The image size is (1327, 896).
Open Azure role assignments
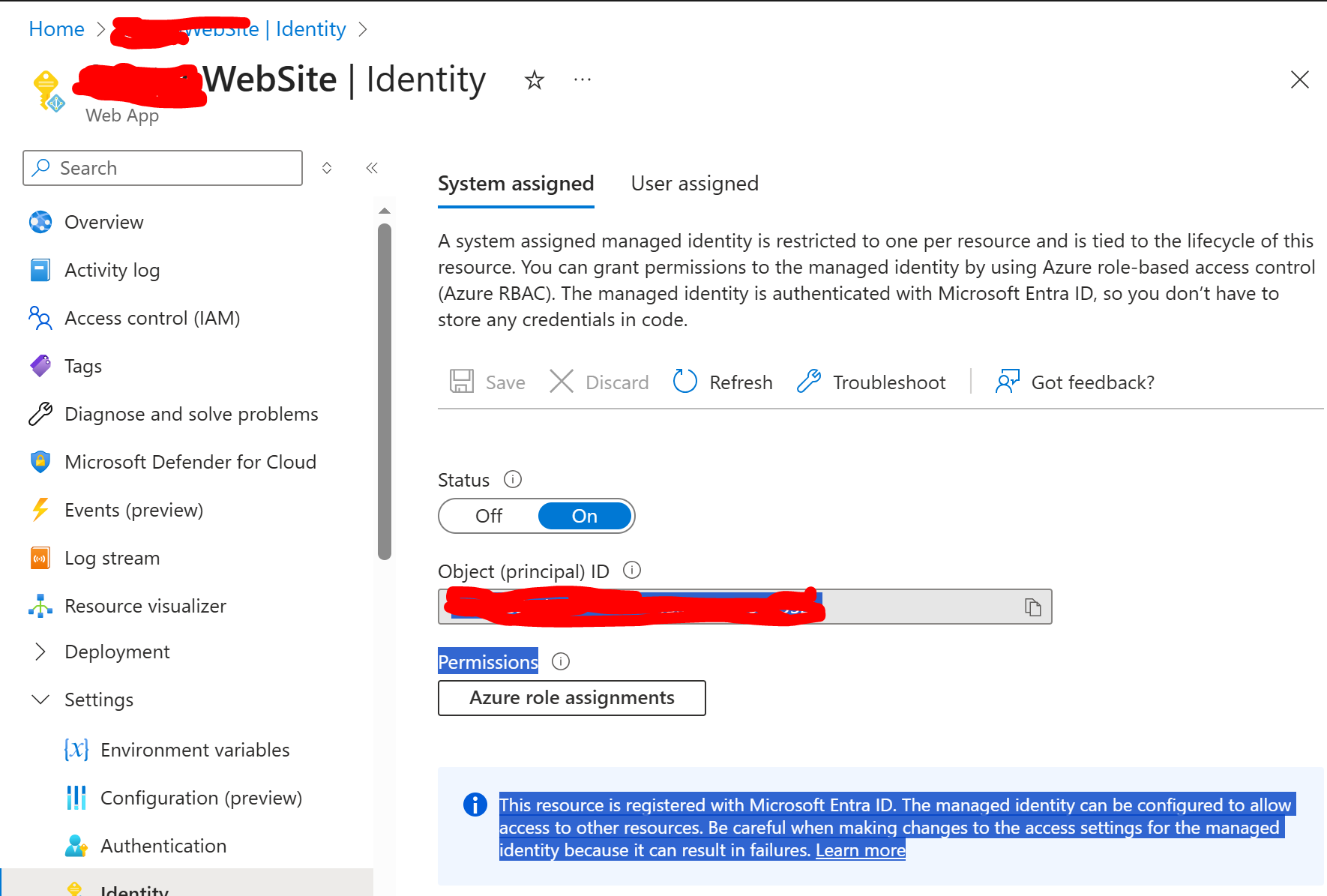pyautogui.click(x=571, y=697)
